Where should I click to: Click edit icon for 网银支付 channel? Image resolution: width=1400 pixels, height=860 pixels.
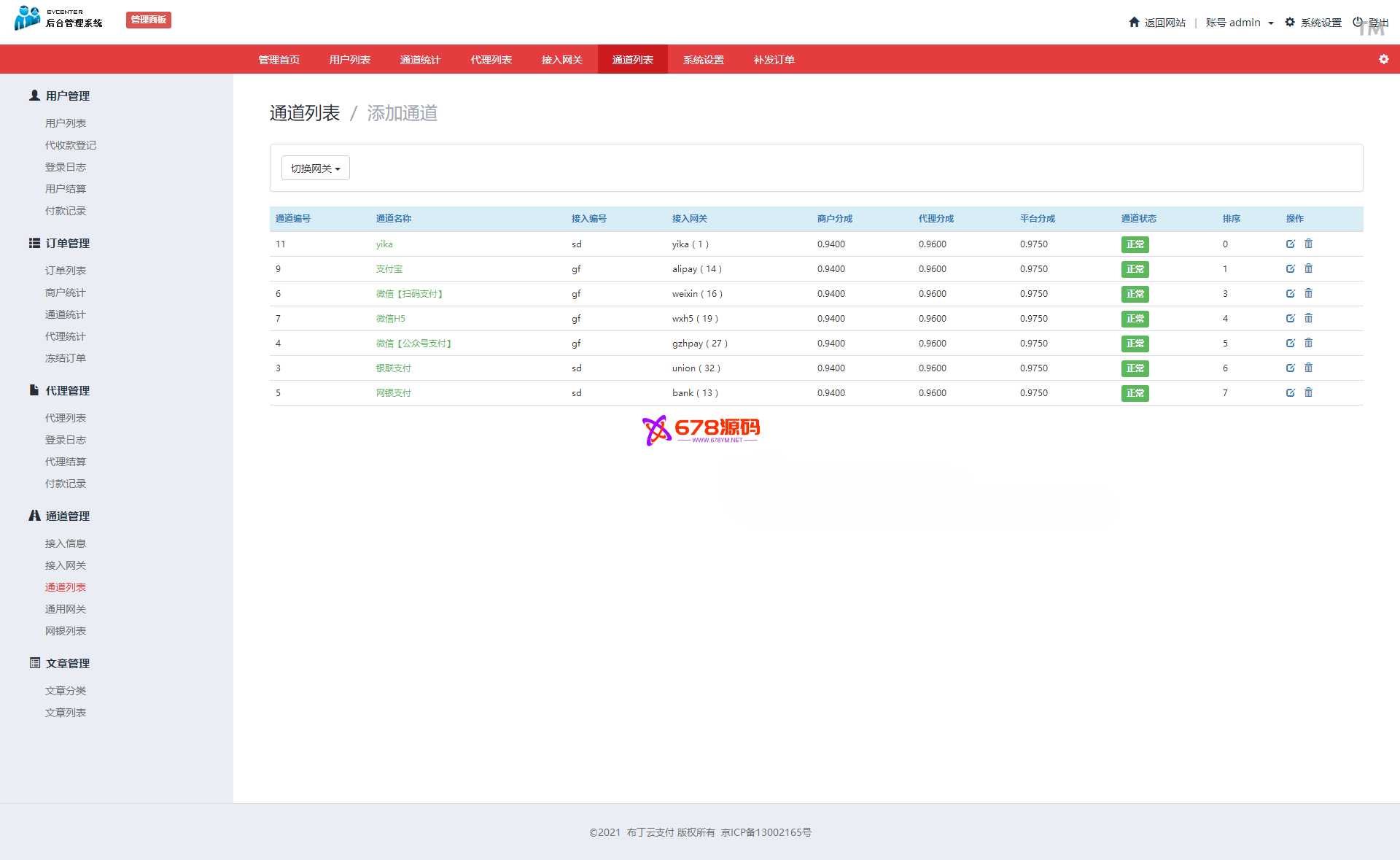(x=1290, y=393)
